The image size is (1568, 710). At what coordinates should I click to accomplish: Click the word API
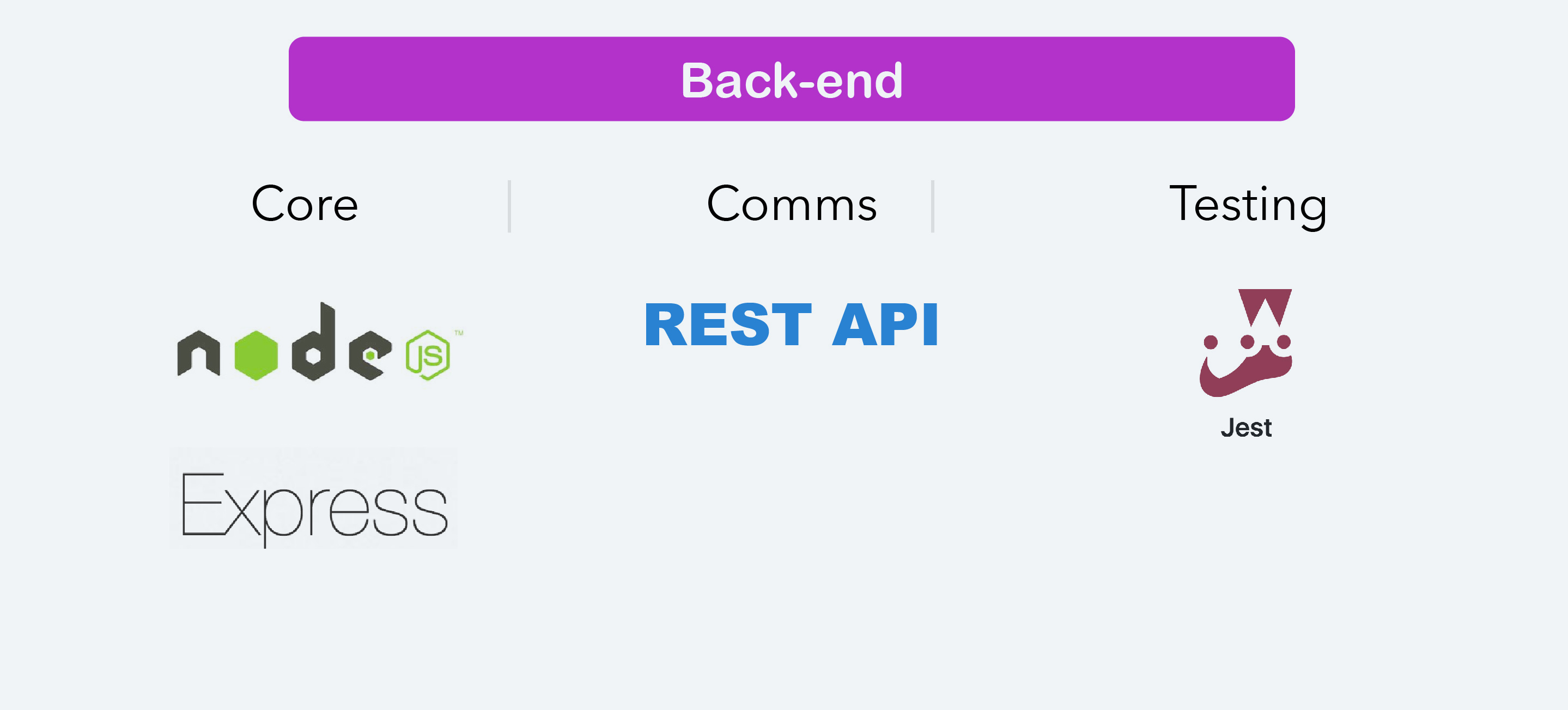885,325
